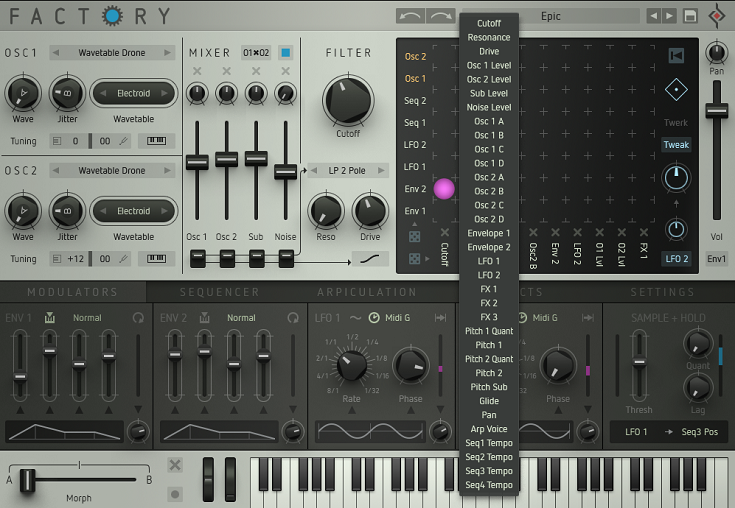Screen dimensions: 735x508
Task: Click the record dot beside the keyboard
Action: coord(175,494)
